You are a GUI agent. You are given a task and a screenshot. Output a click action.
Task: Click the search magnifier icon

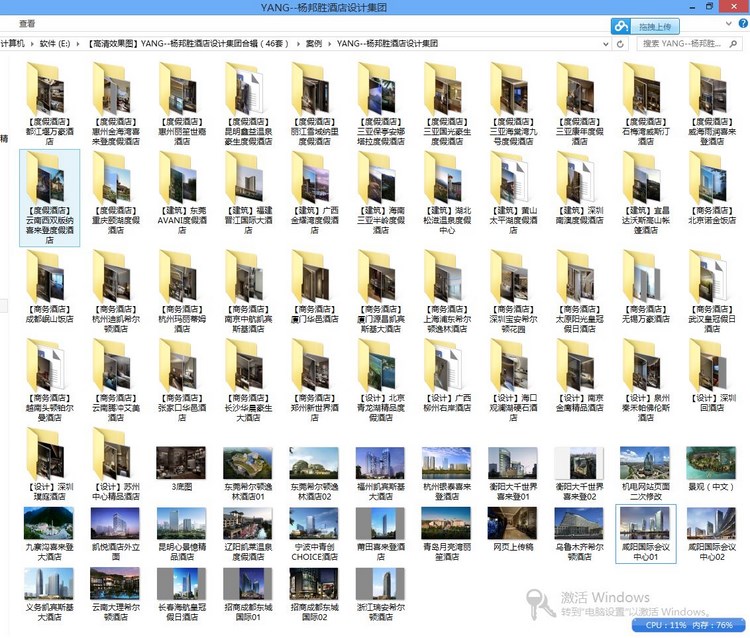tap(733, 44)
